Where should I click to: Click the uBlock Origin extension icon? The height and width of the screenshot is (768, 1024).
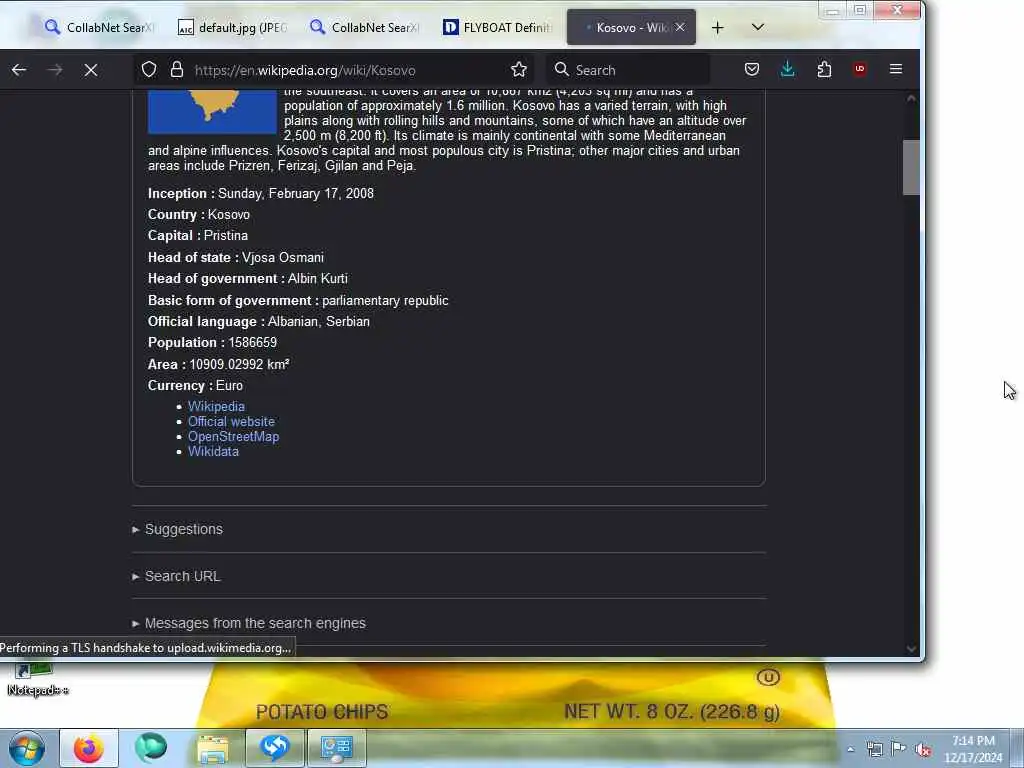click(x=859, y=69)
